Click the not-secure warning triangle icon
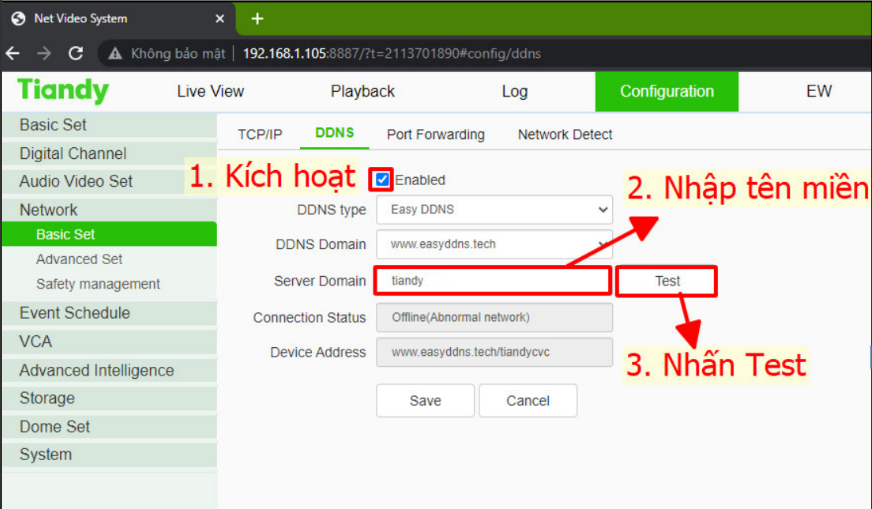This screenshot has width=872, height=509. [x=115, y=53]
